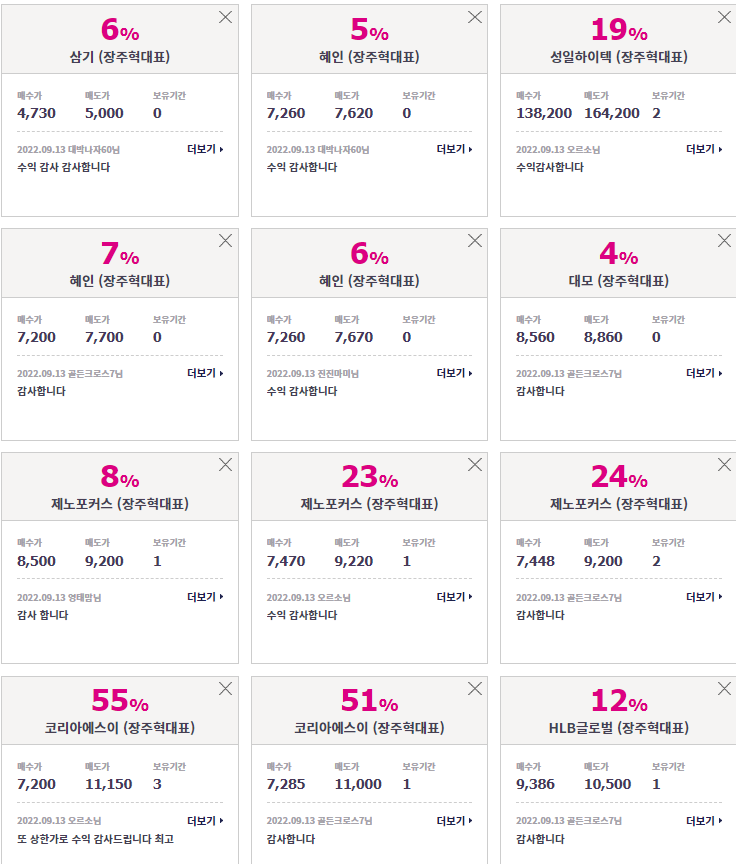750x868 pixels.
Task: Open 더보기 on the 55% 코리아에스이 review
Action: [205, 821]
